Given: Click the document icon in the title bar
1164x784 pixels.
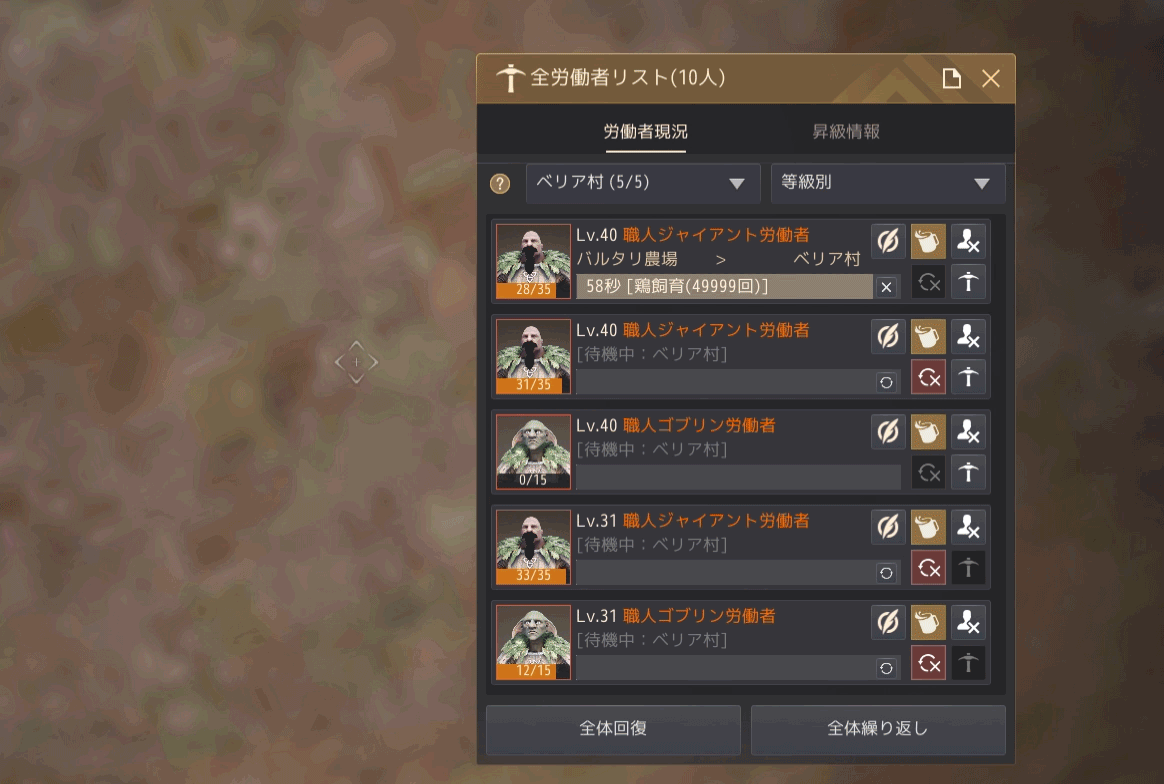Looking at the screenshot, I should (x=952, y=78).
